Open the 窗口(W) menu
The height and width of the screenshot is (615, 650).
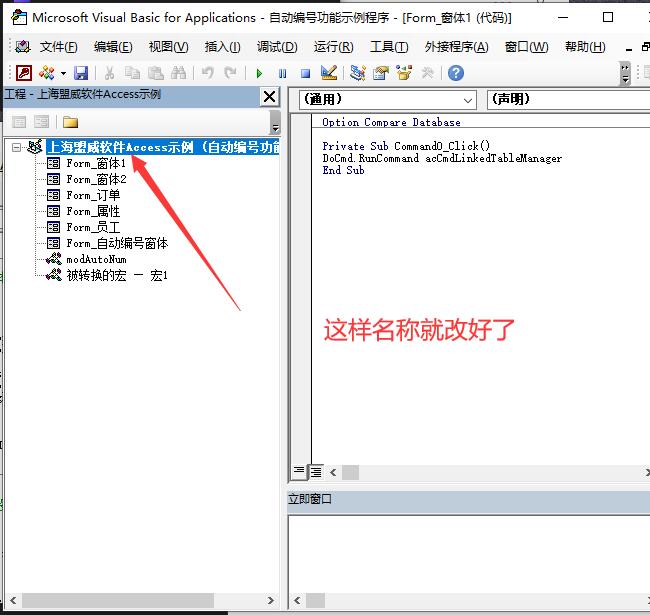pyautogui.click(x=526, y=47)
